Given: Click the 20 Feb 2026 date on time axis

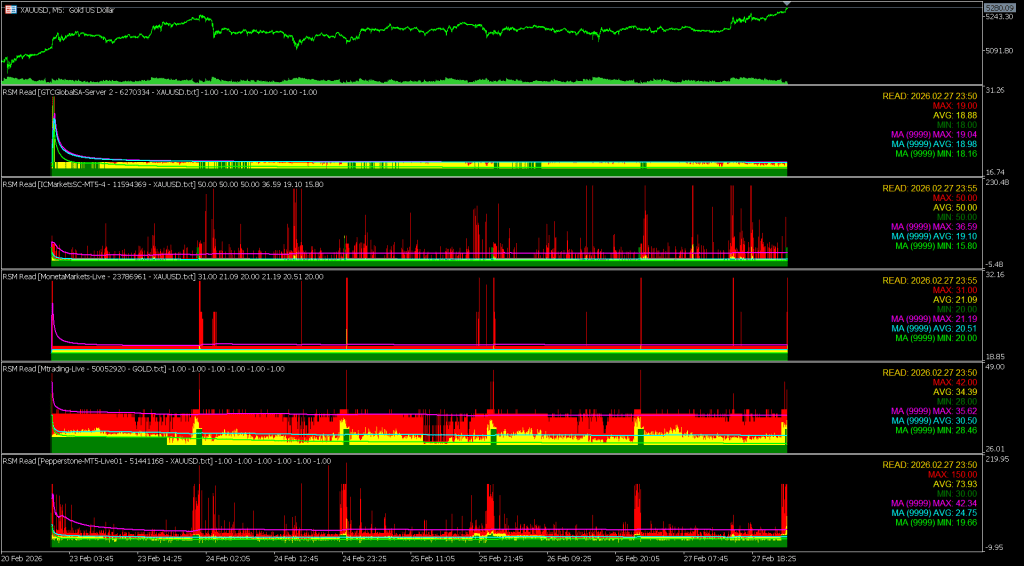Looking at the screenshot, I should tap(23, 559).
